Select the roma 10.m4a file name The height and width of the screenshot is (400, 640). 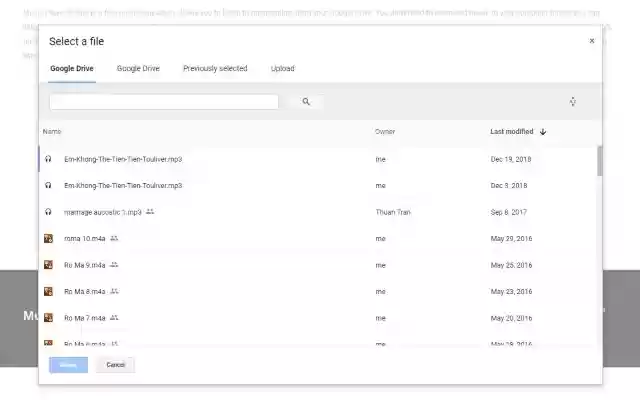click(x=84, y=239)
